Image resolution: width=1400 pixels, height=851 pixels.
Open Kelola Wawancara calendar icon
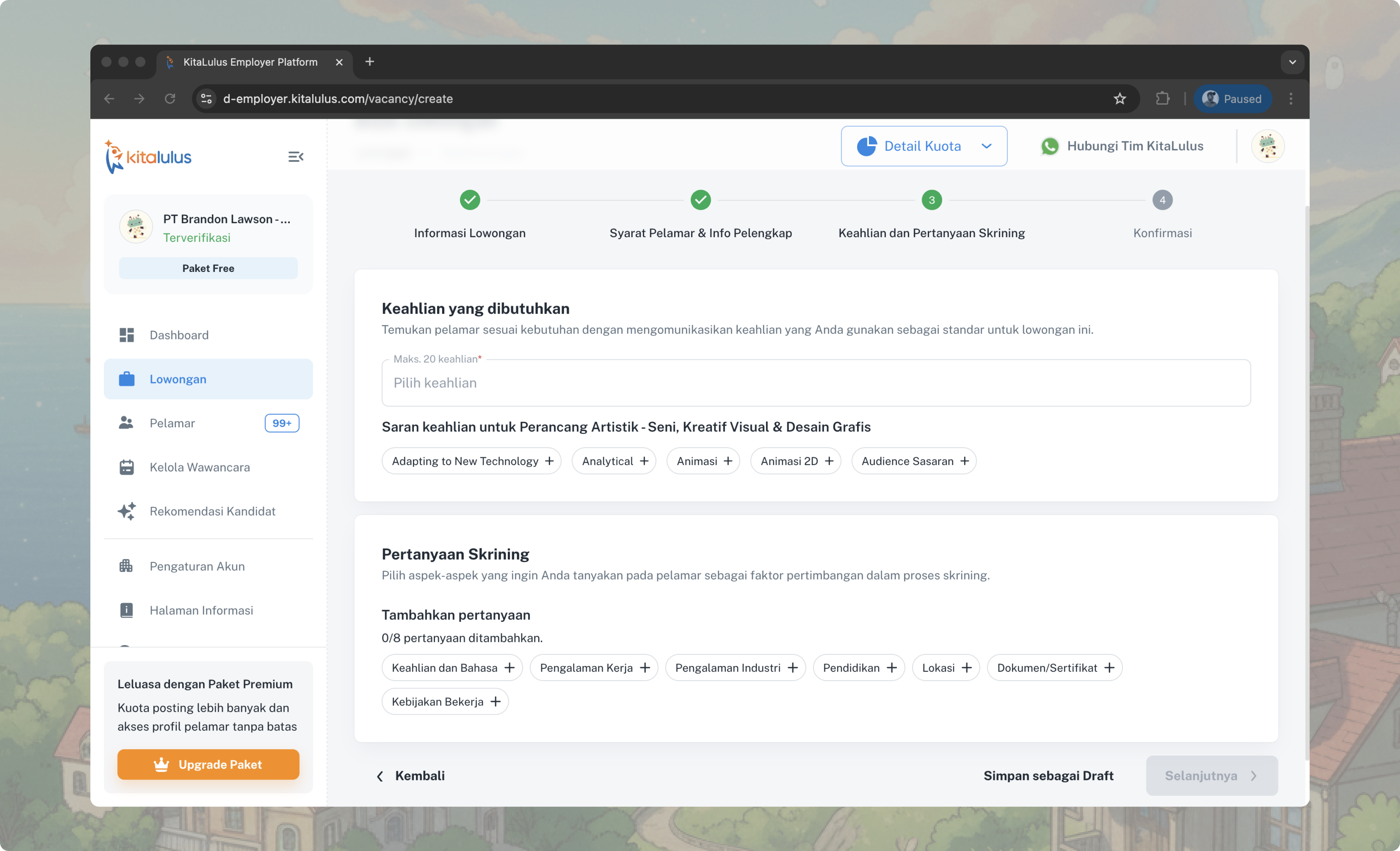(126, 467)
